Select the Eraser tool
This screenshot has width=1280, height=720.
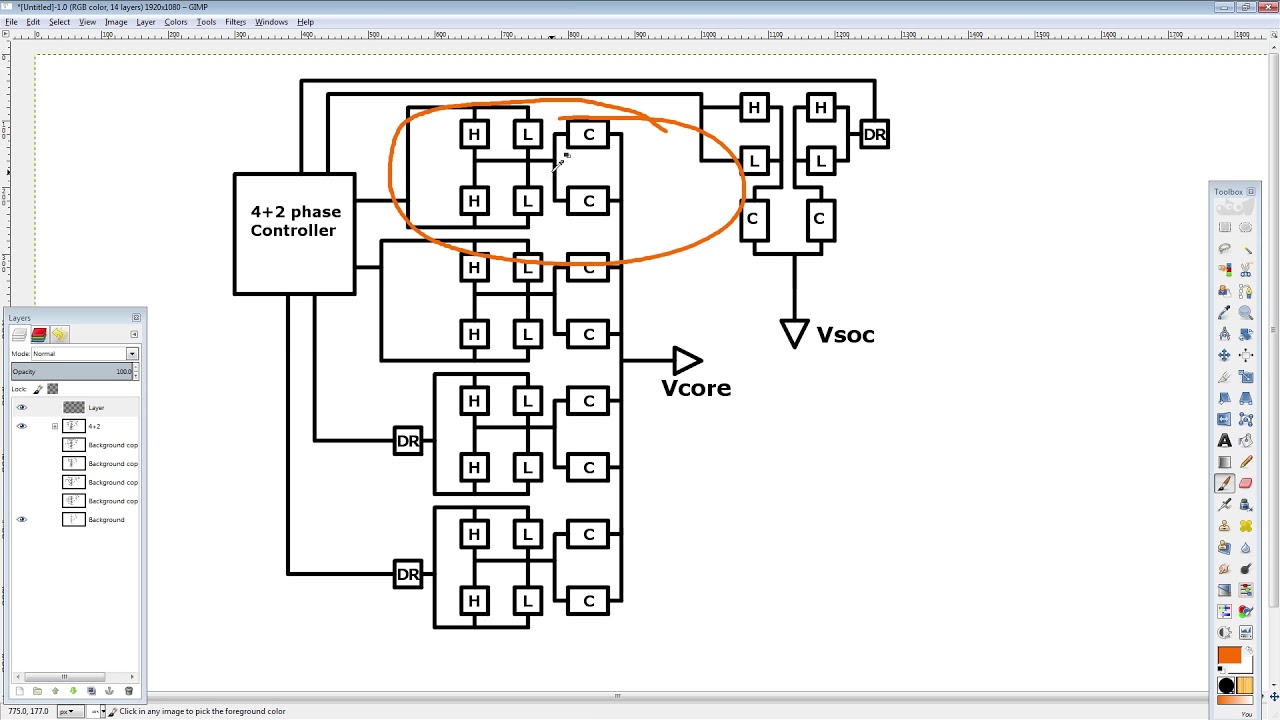1245,483
